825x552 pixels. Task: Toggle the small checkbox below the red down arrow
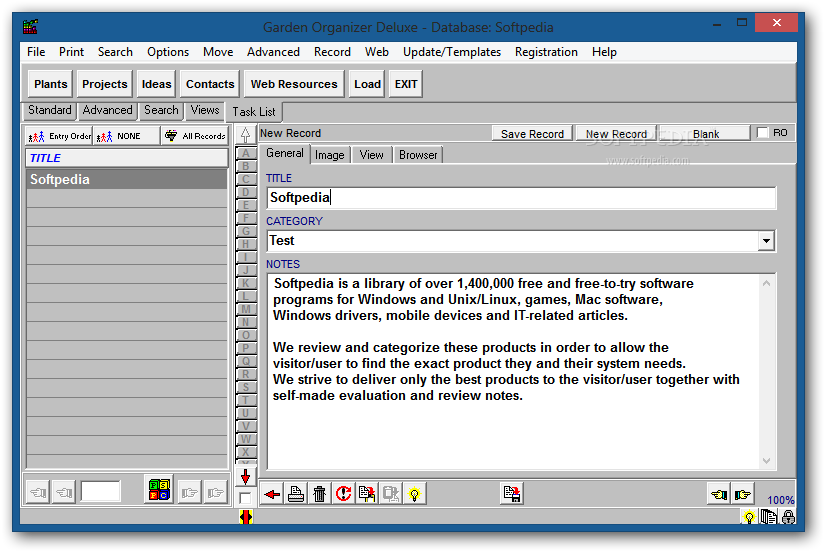click(x=245, y=497)
